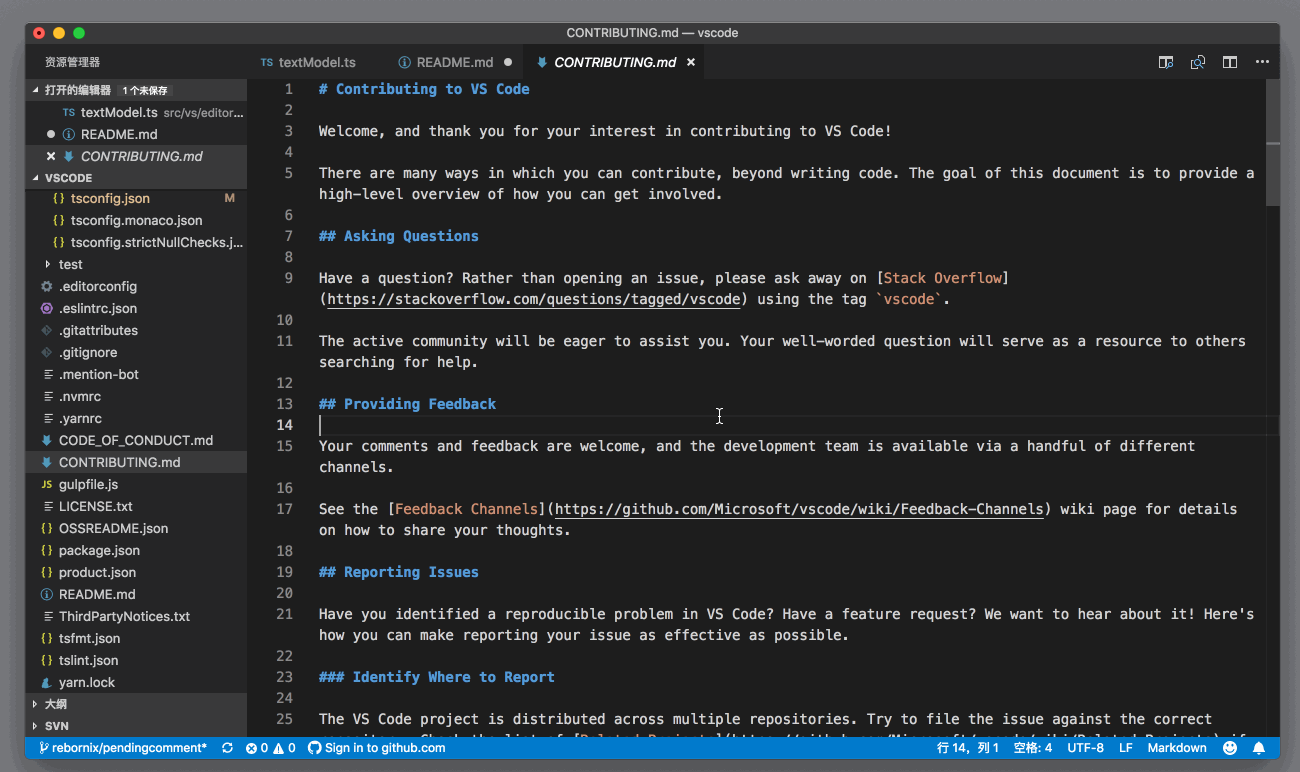Open the editor's more actions ellipsis menu
1300x772 pixels.
tap(1262, 62)
